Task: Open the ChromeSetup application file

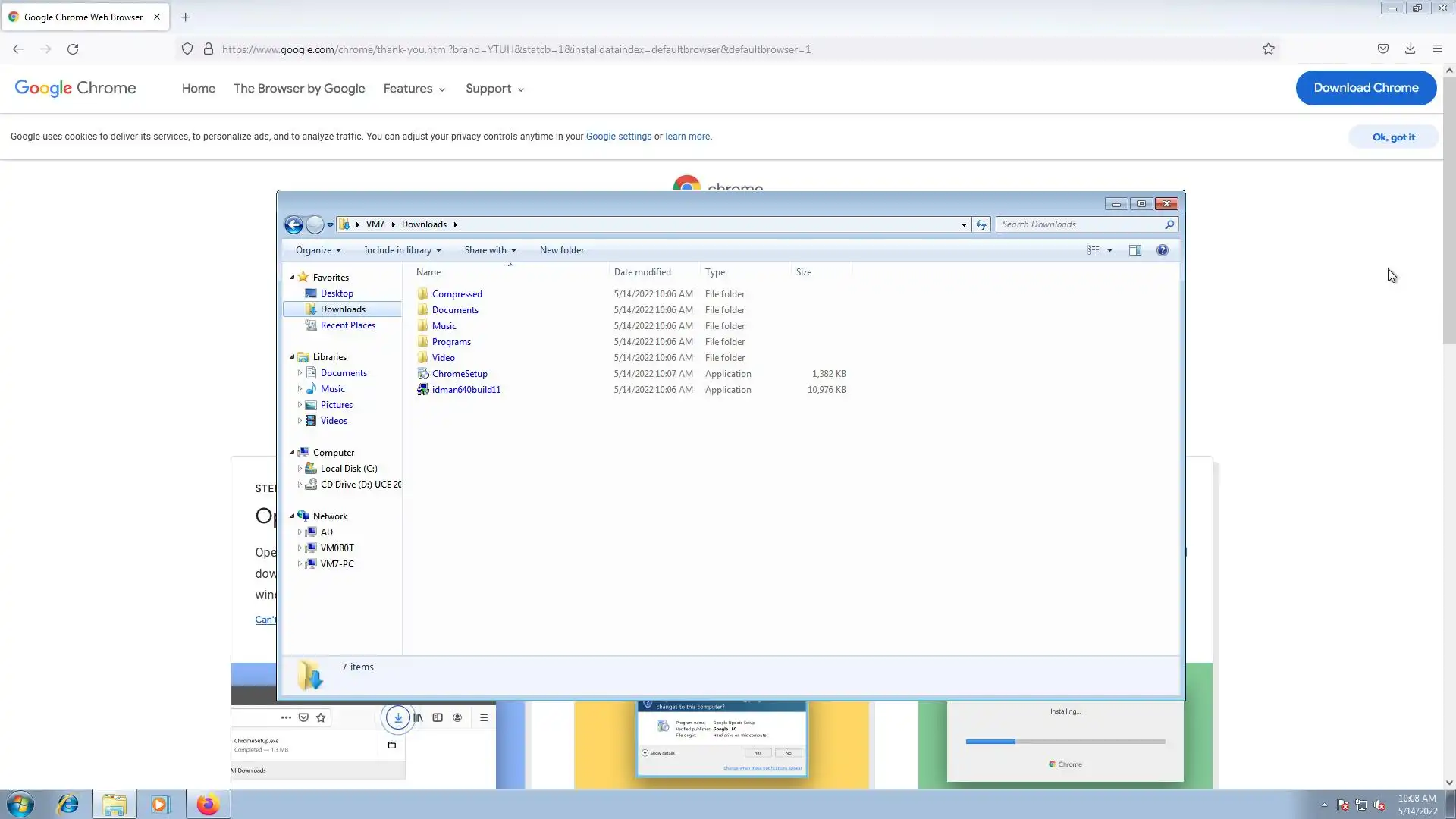Action: pos(460,374)
